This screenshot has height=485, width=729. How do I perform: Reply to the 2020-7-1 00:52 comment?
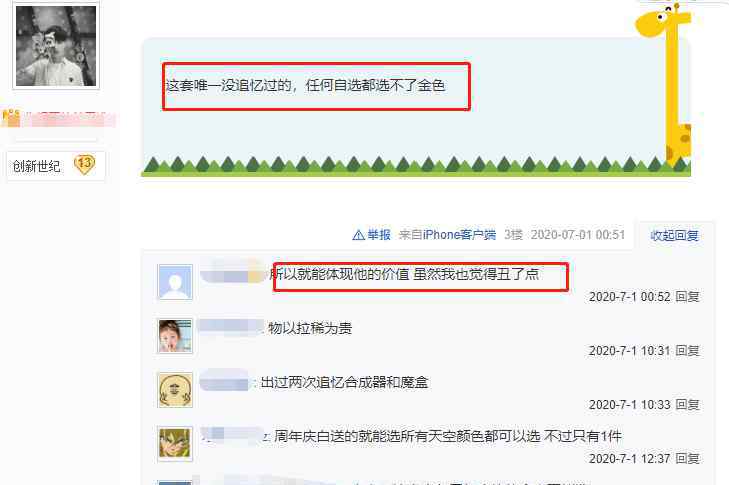(x=687, y=297)
